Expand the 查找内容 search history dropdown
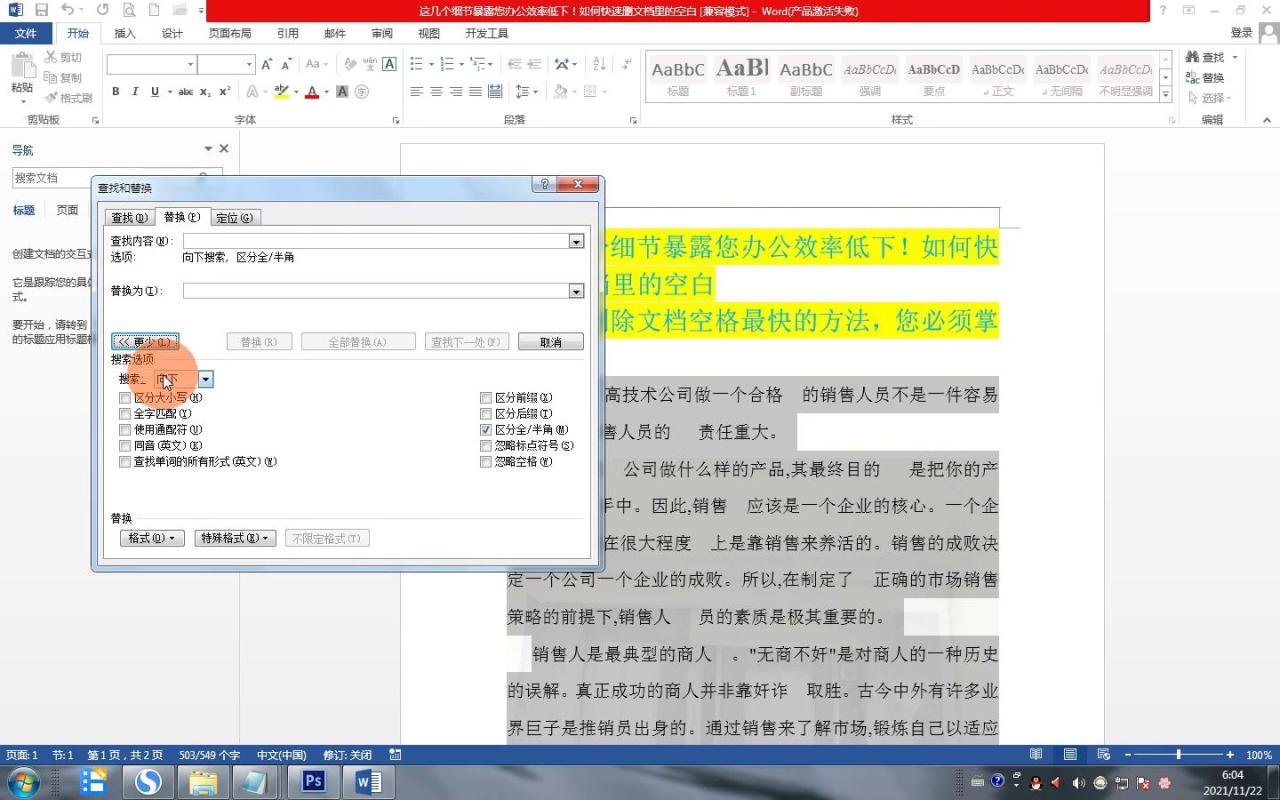 (x=576, y=240)
